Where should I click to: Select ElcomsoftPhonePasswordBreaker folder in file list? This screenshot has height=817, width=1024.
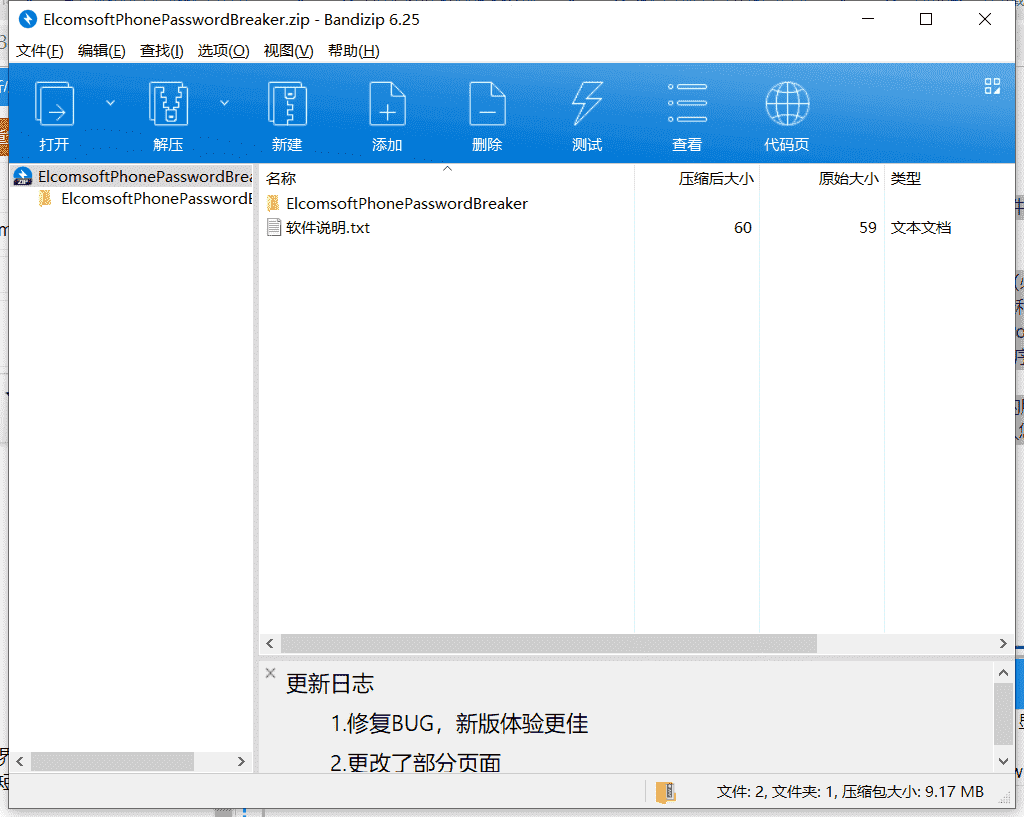click(x=406, y=204)
